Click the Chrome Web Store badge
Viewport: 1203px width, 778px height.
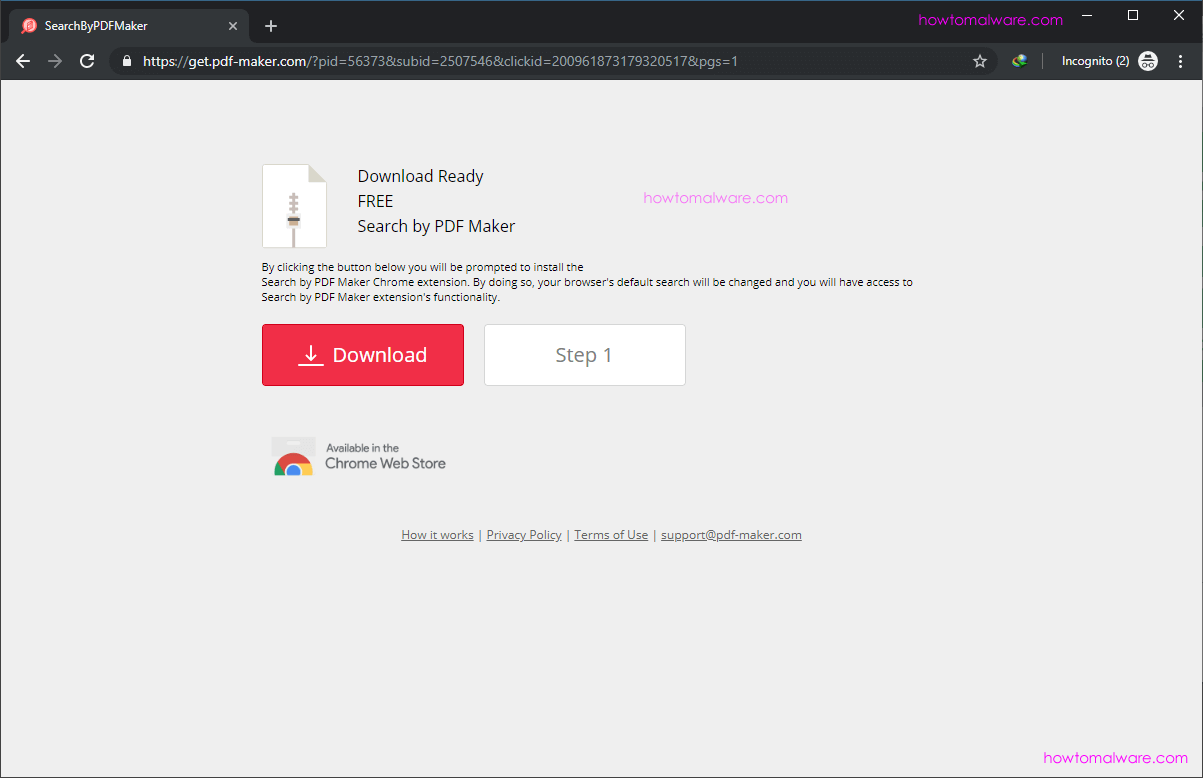click(359, 456)
